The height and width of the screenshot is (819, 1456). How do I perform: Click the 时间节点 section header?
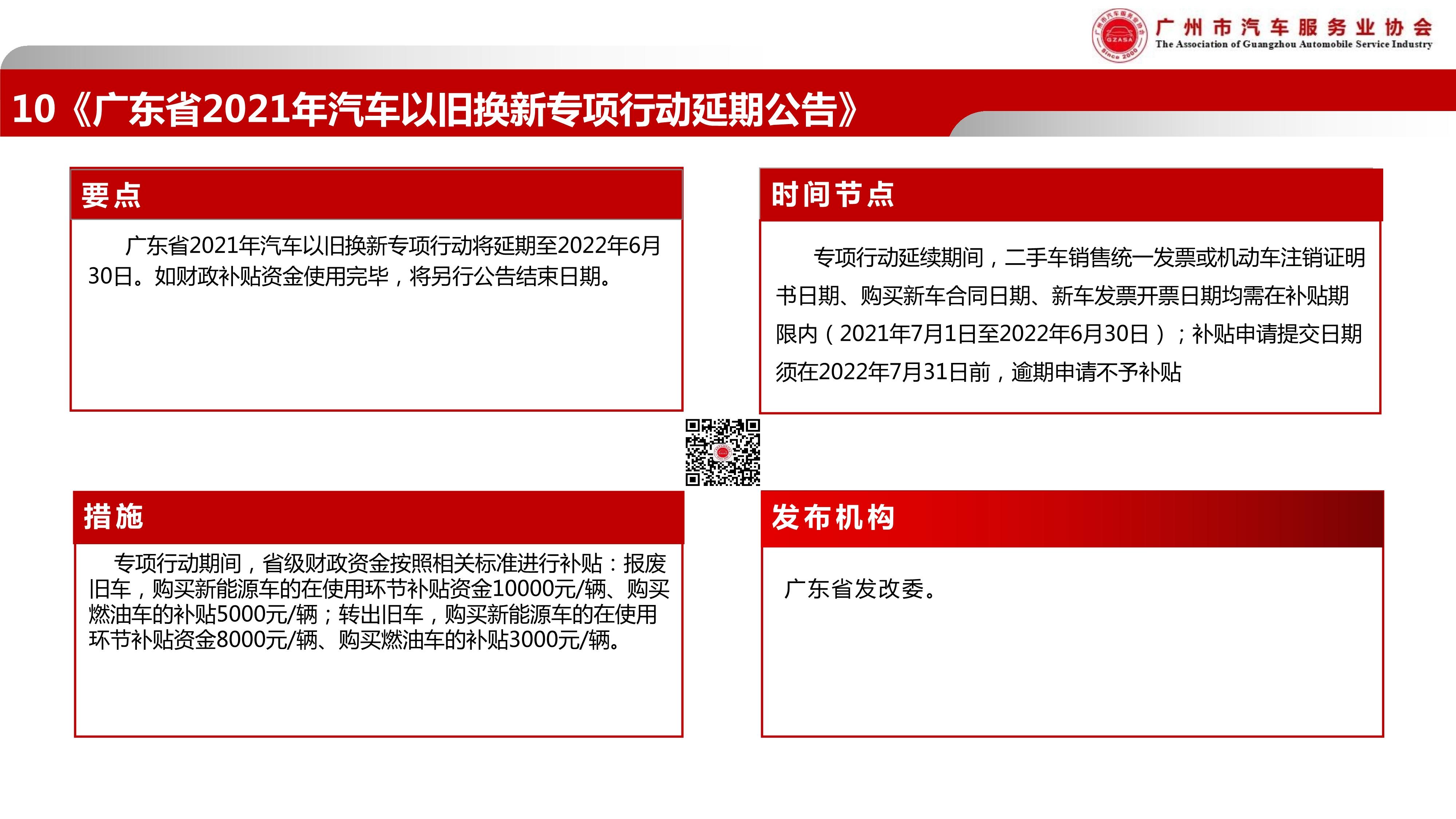[x=1071, y=195]
